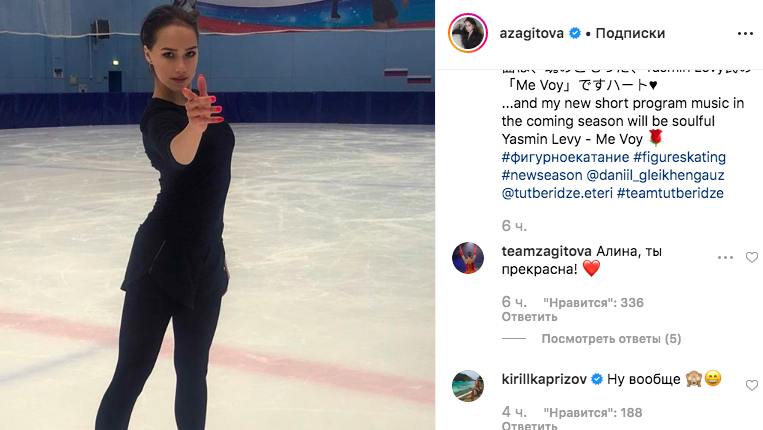Open the azagitova username link
Image resolution: width=763 pixels, height=430 pixels.
click(531, 33)
